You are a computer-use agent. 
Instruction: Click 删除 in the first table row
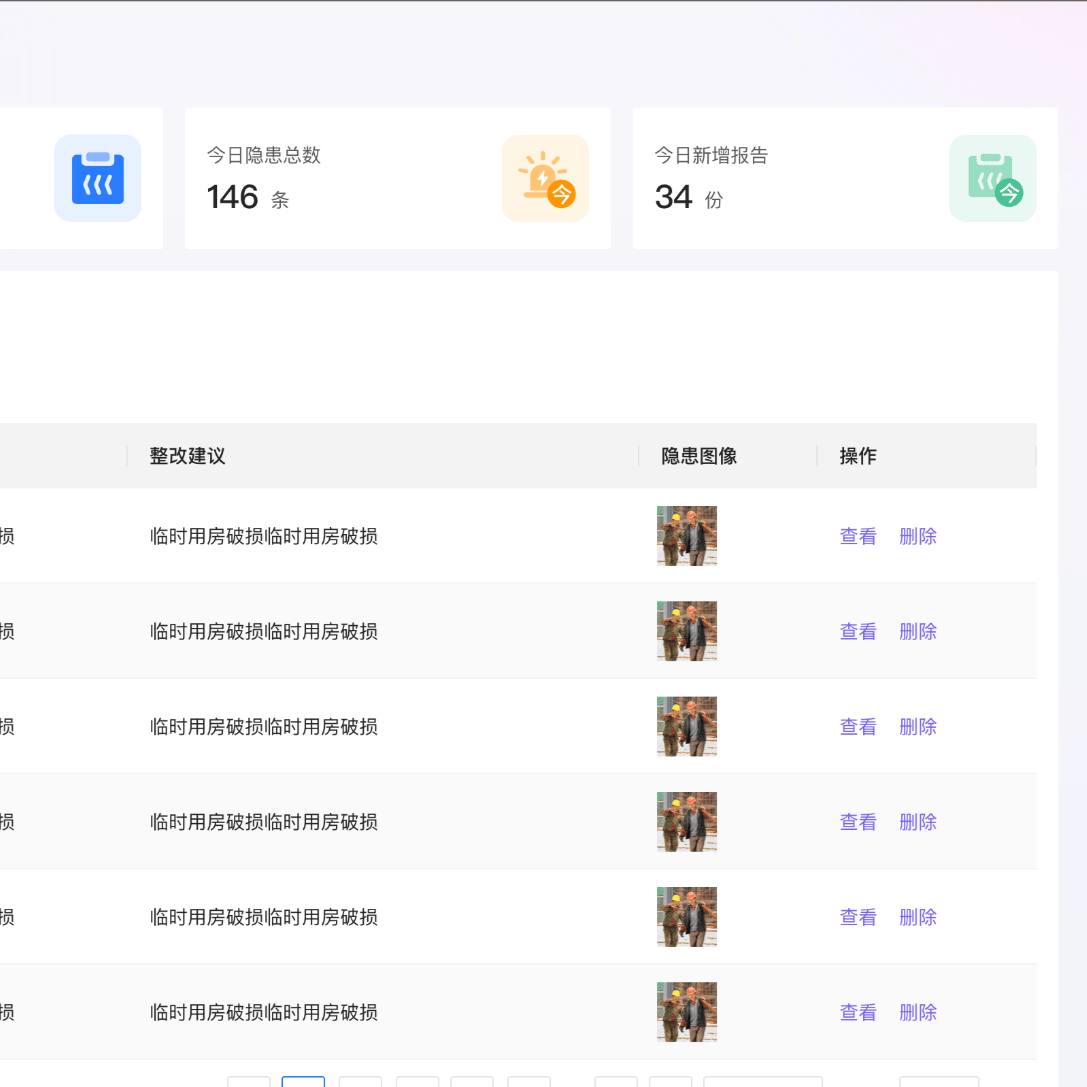pos(917,536)
